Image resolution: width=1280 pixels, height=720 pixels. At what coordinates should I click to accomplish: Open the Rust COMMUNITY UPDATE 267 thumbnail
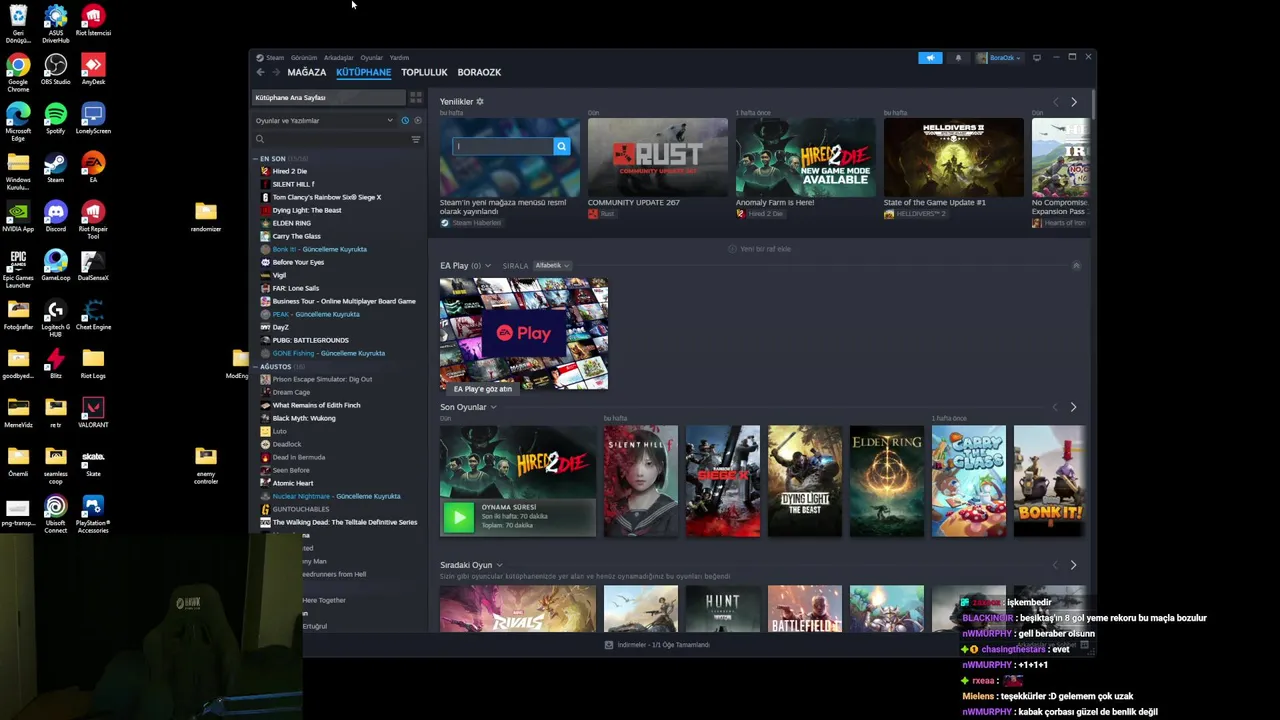tap(658, 157)
